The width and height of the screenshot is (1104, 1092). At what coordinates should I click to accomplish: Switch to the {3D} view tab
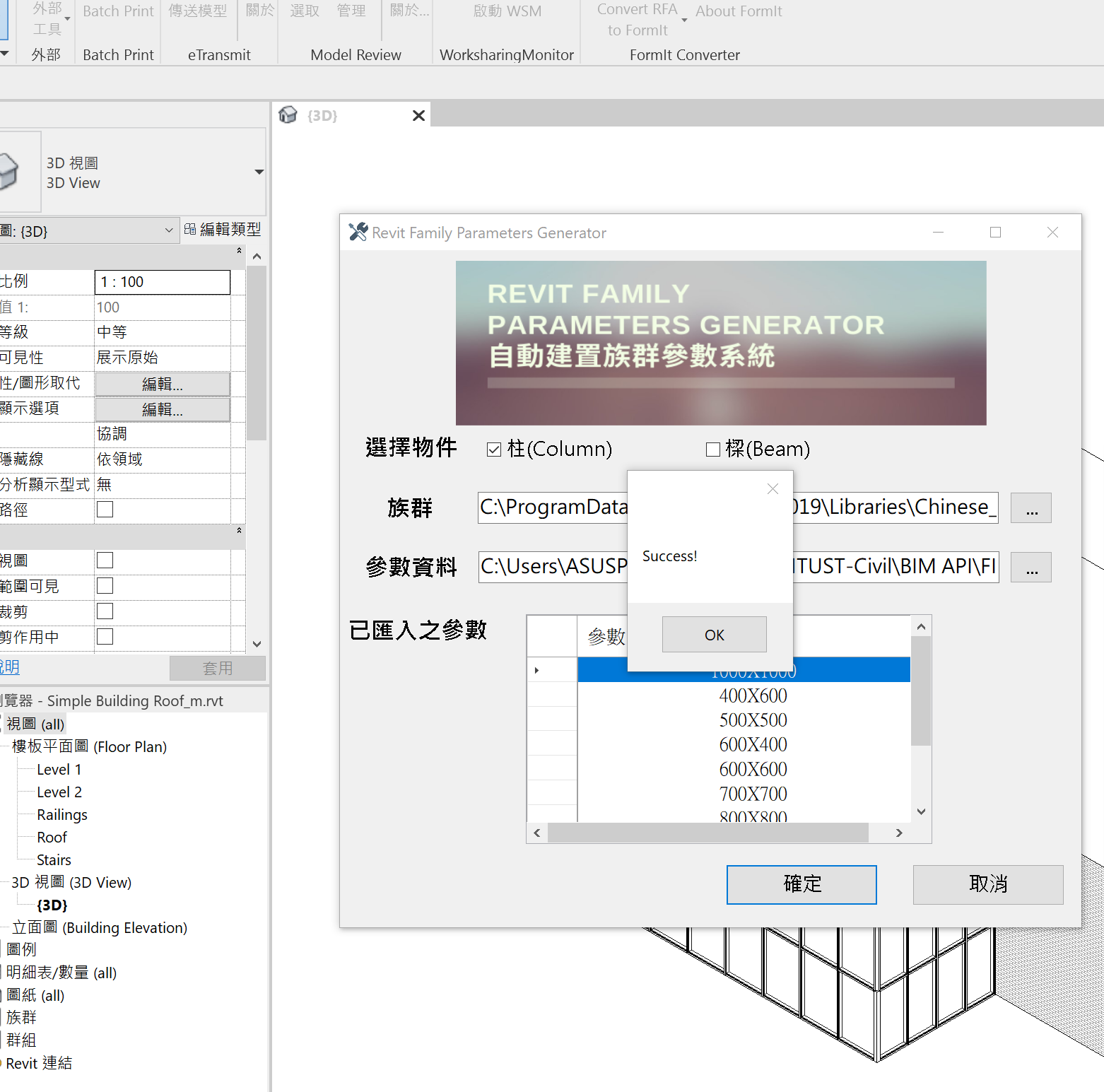[322, 115]
